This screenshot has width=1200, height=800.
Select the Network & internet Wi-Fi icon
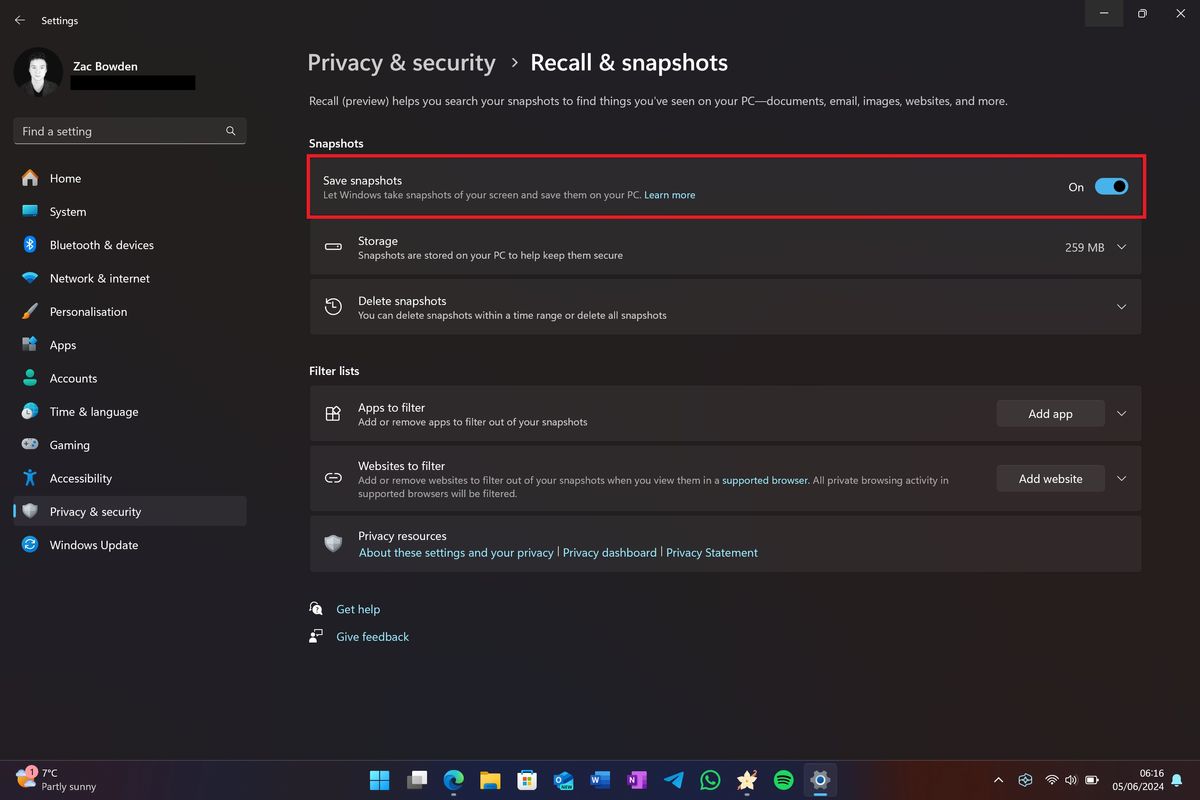(x=30, y=278)
